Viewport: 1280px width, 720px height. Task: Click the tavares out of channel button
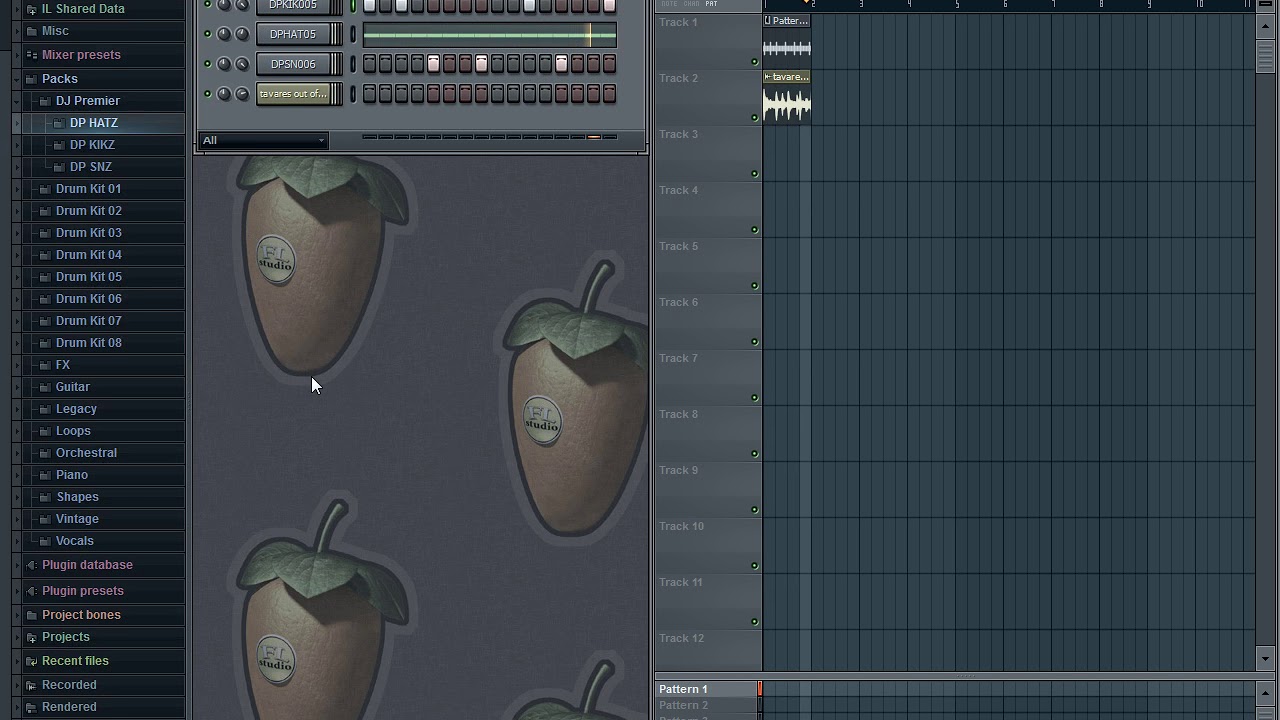click(293, 94)
